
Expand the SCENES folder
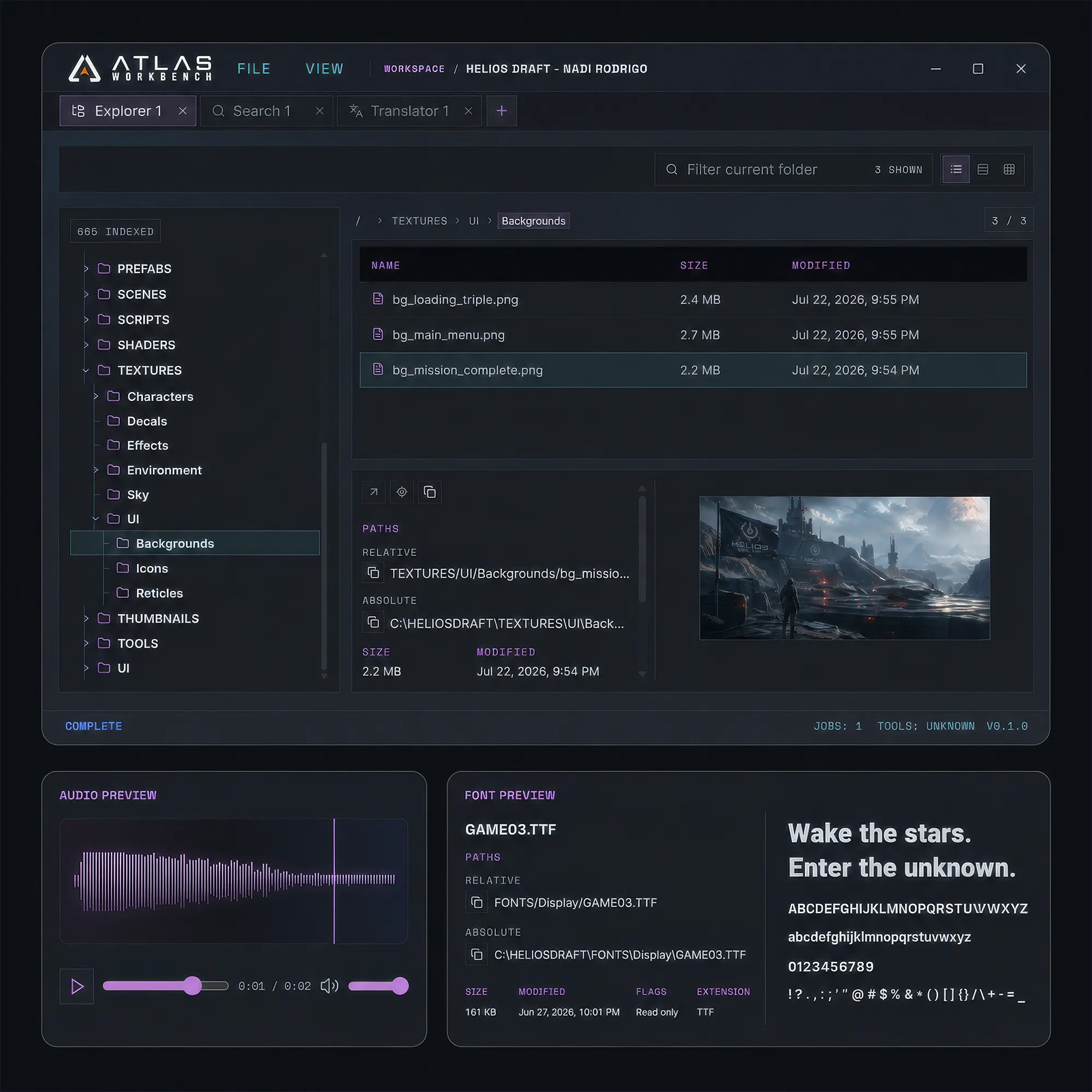click(86, 294)
